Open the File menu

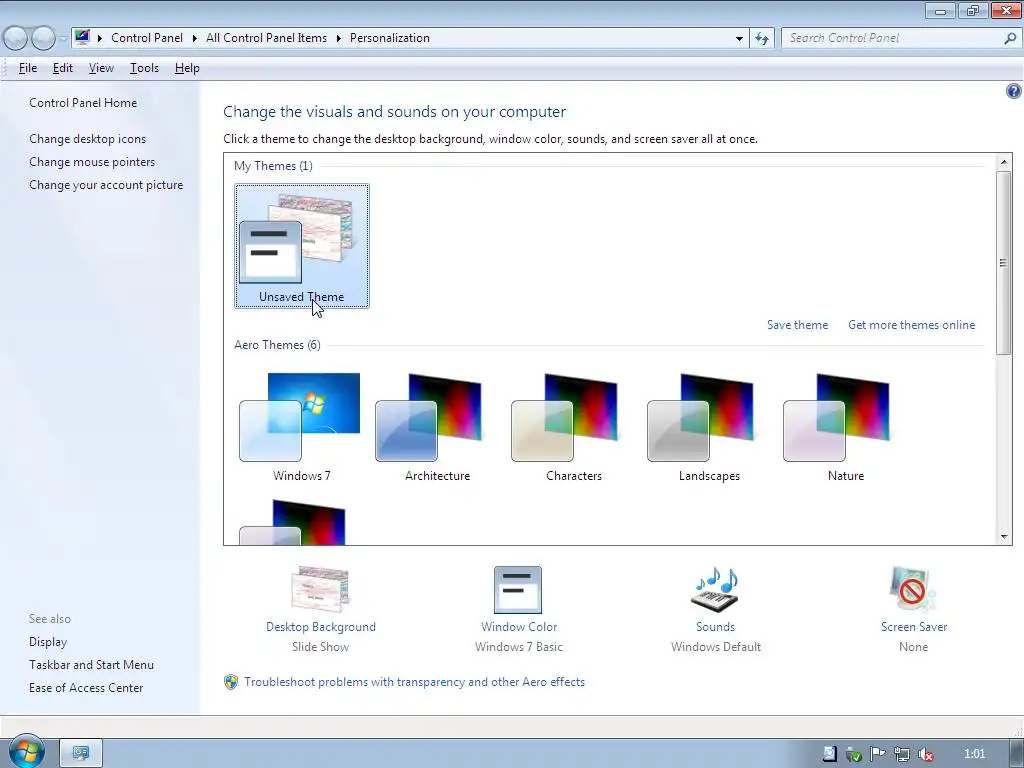tap(27, 68)
